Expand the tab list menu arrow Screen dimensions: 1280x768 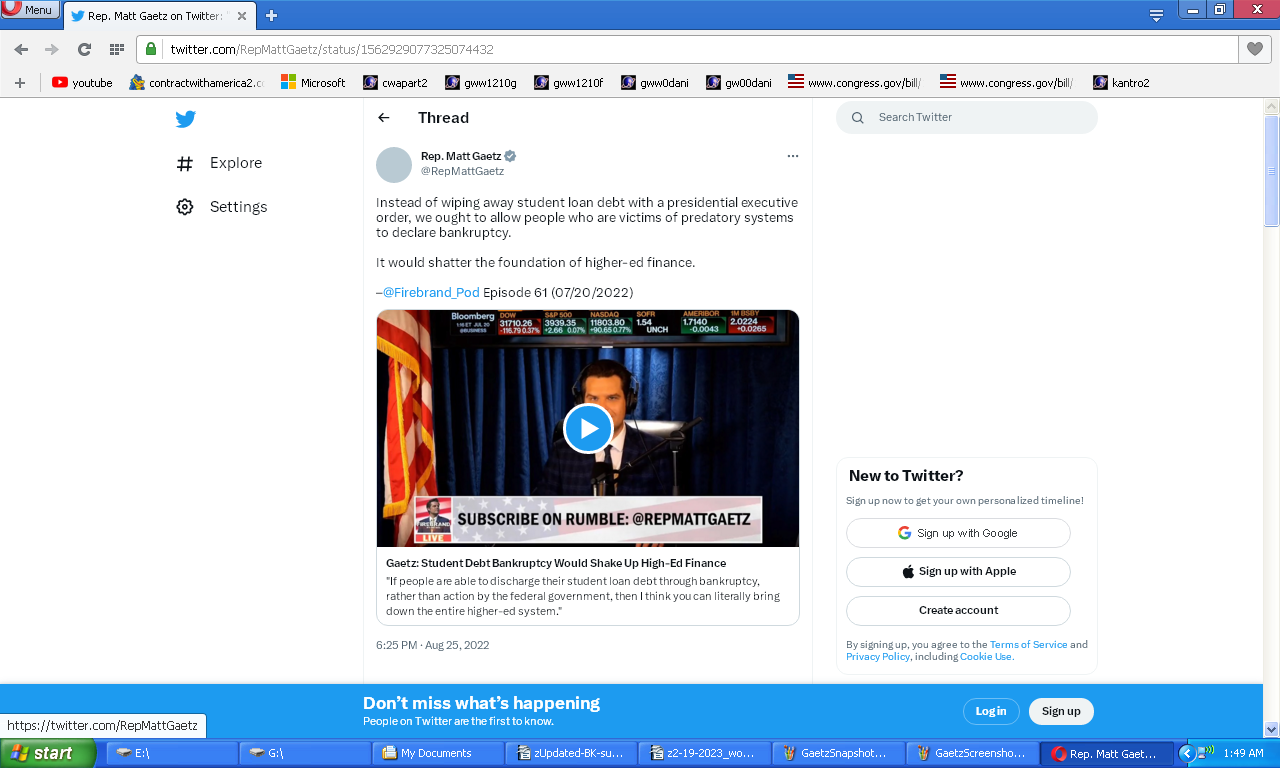point(1156,15)
